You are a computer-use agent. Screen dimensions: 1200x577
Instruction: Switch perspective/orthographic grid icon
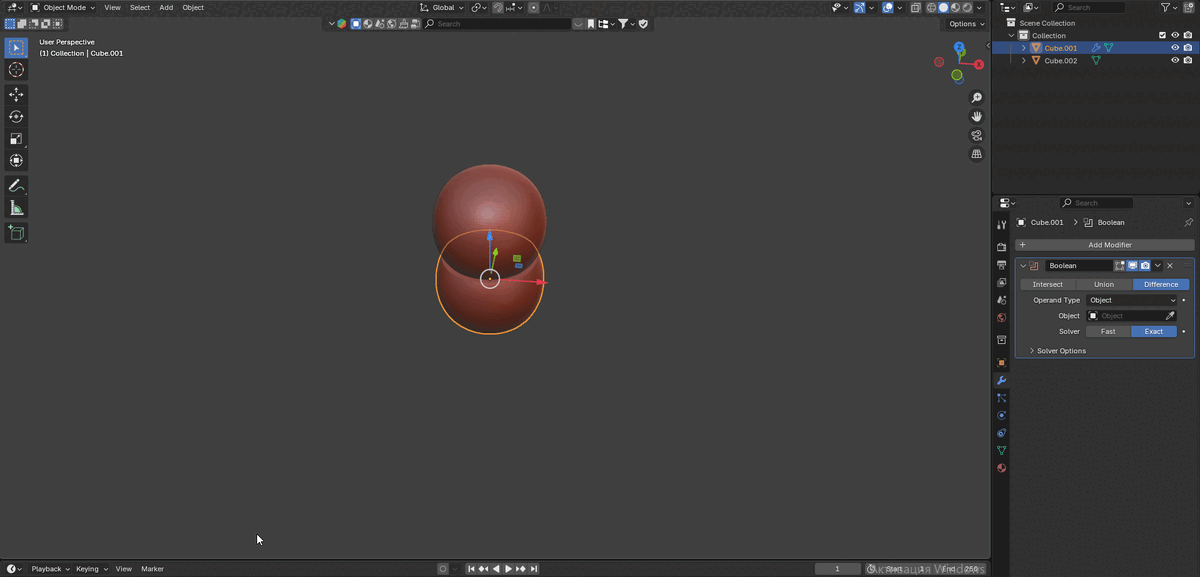(x=977, y=155)
